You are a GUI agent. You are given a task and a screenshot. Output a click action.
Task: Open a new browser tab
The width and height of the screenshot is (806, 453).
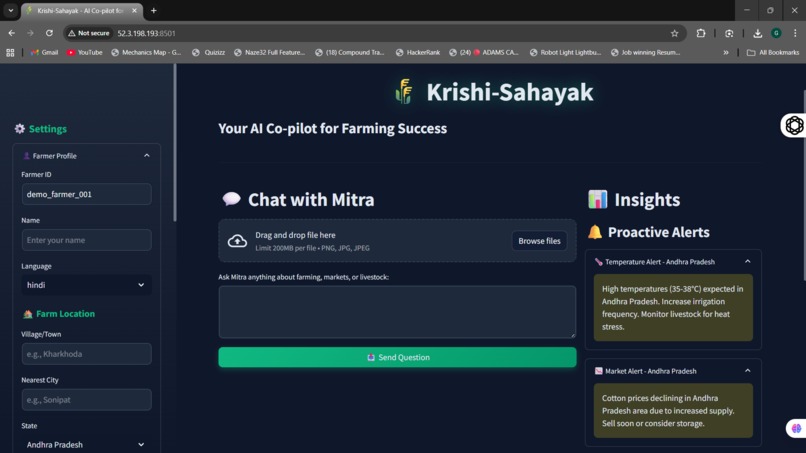(x=153, y=10)
